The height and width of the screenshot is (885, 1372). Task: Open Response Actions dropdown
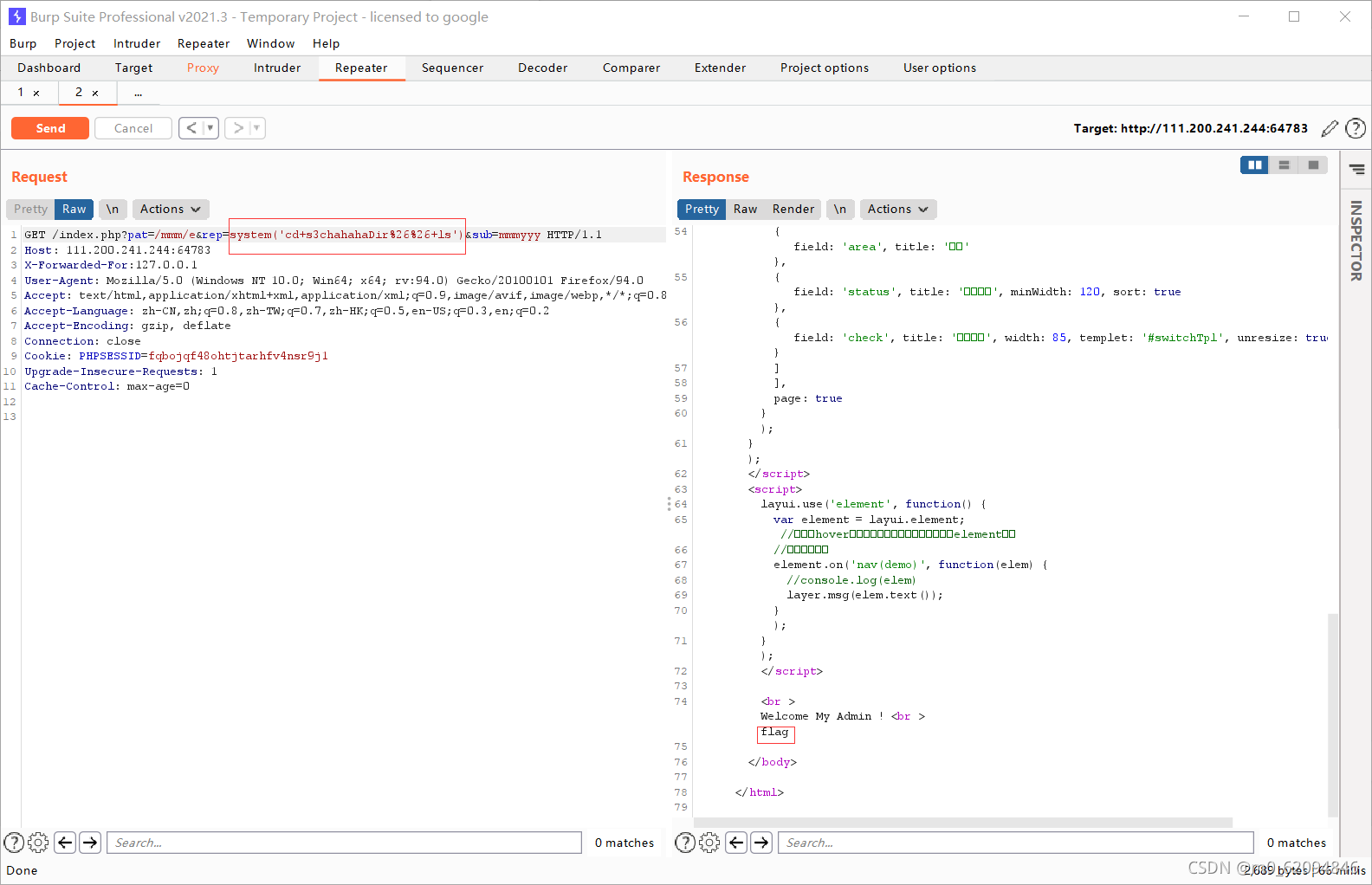pyautogui.click(x=898, y=210)
